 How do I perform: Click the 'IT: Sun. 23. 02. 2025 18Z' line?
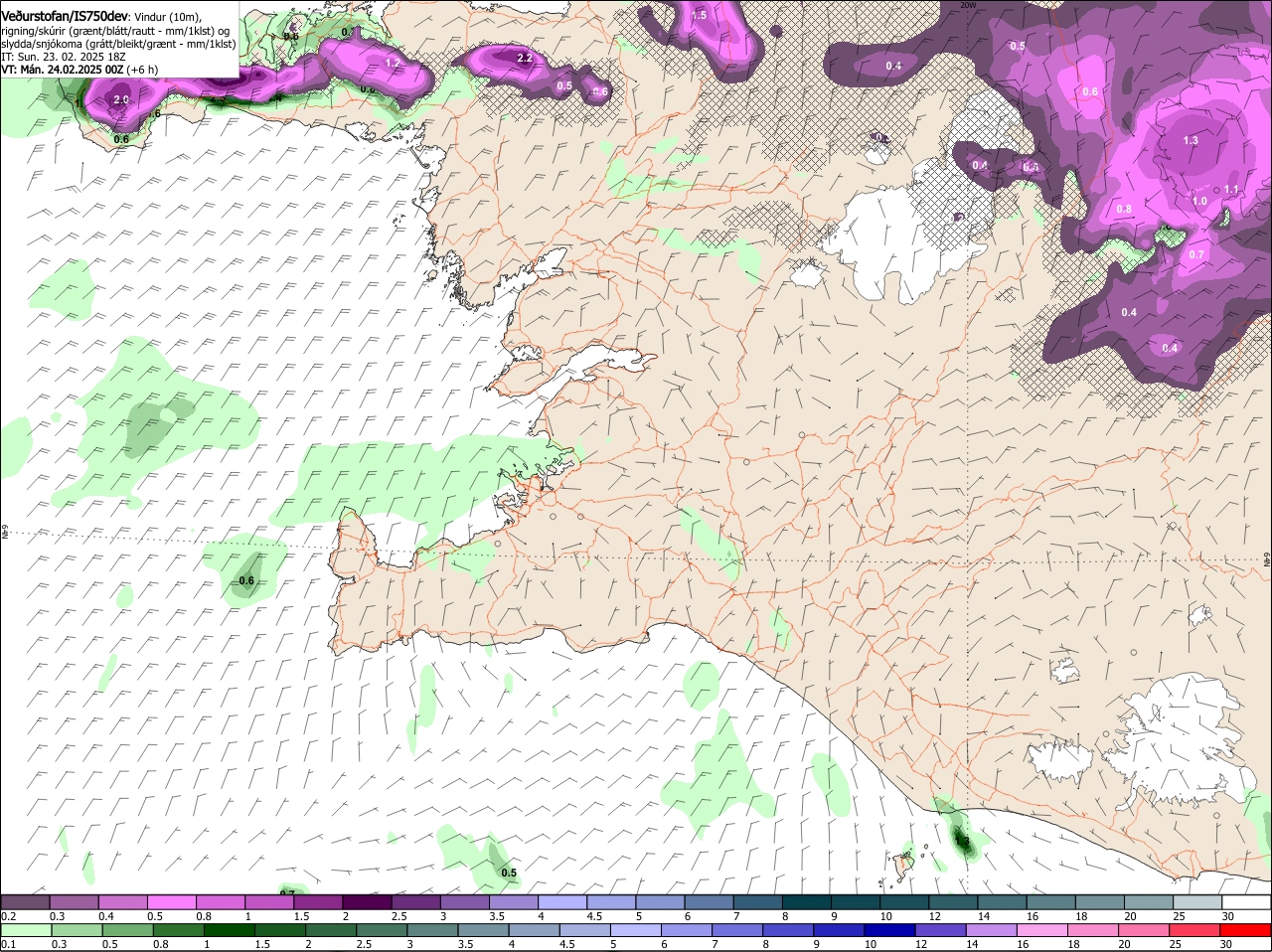click(63, 57)
